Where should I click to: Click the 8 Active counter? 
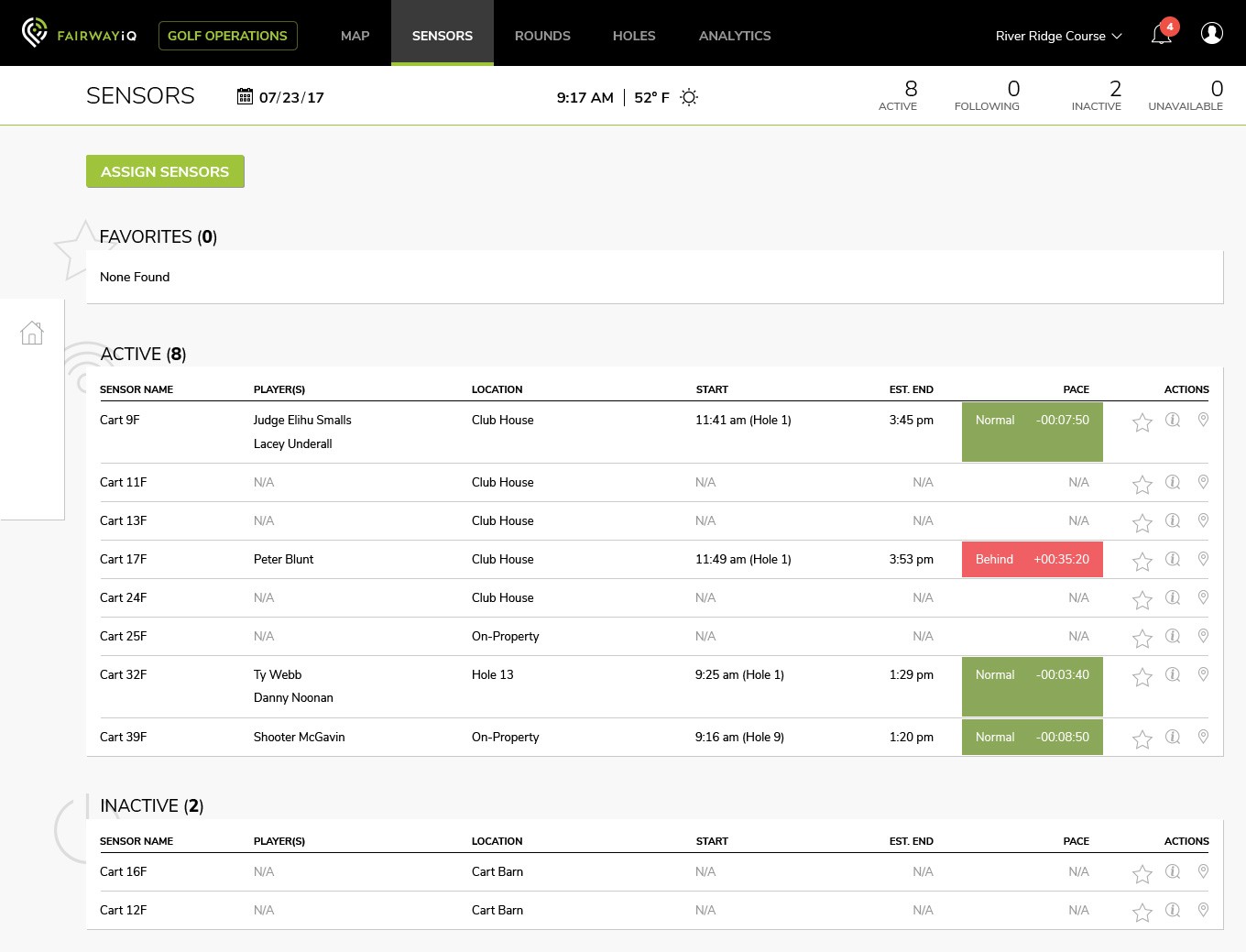pos(898,95)
